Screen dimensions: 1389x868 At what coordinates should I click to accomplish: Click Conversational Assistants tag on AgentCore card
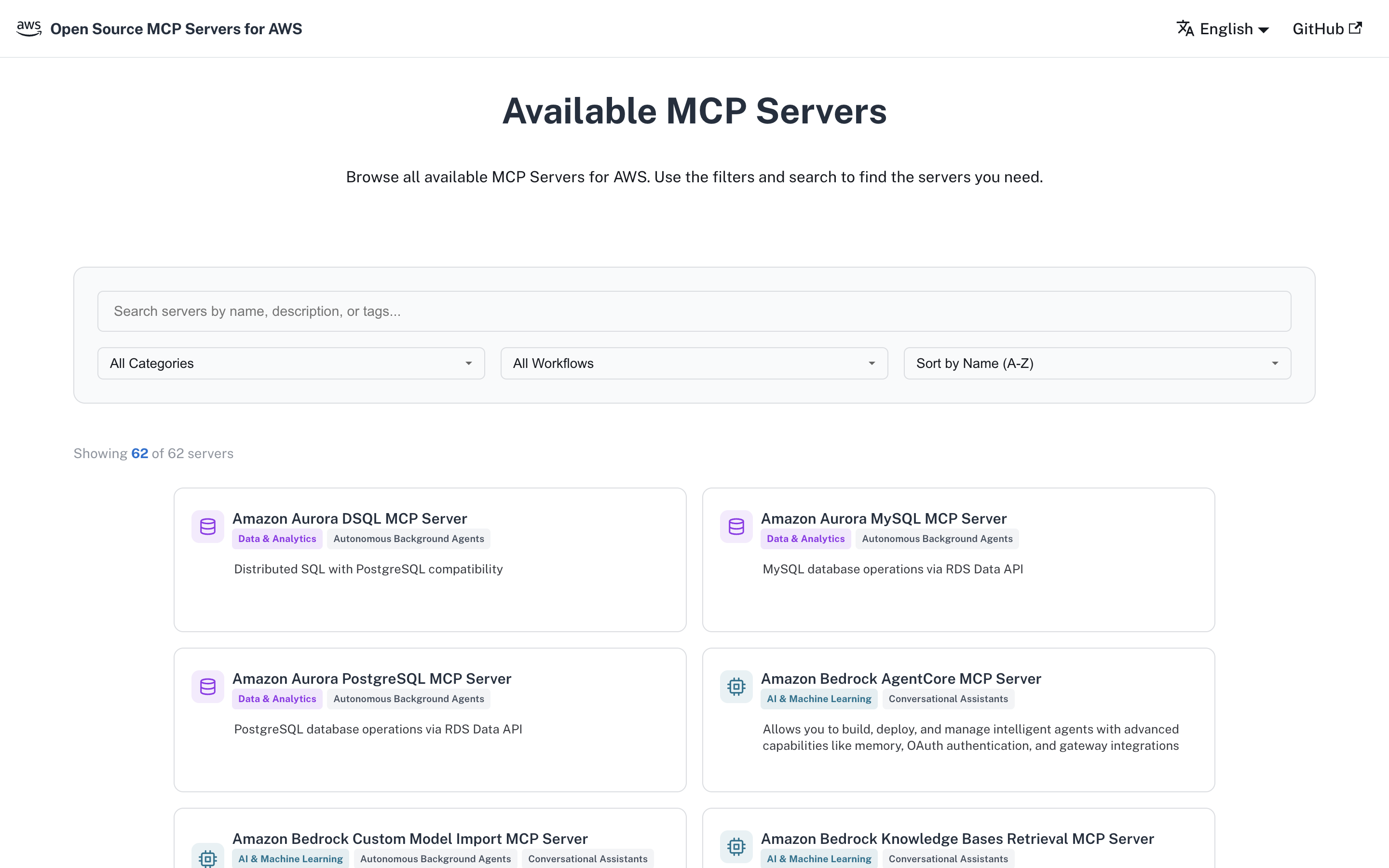tap(948, 699)
